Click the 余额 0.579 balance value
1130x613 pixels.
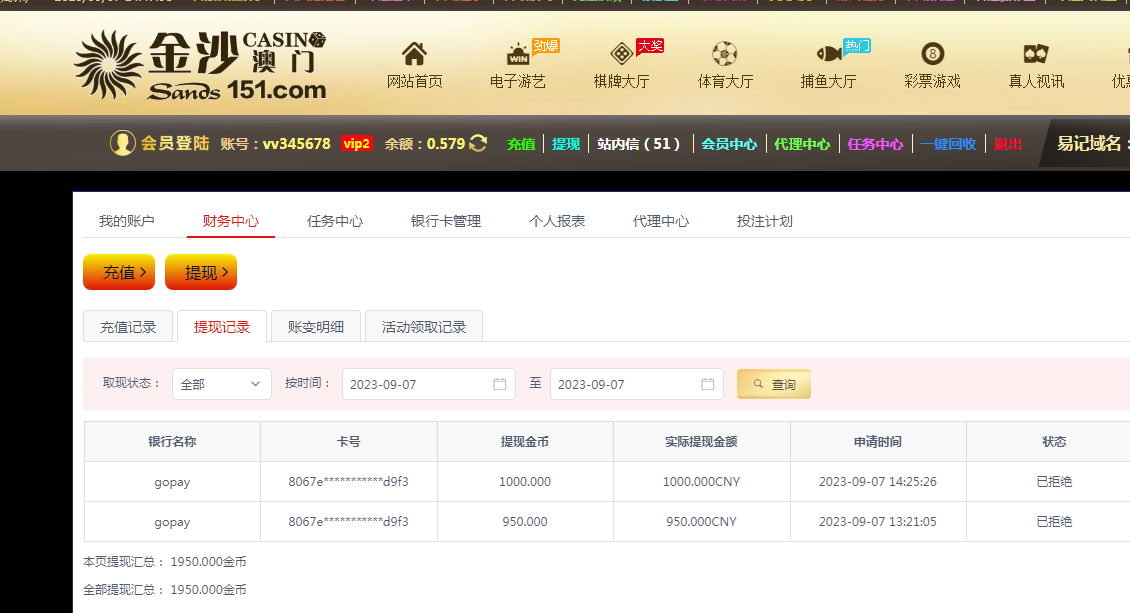pyautogui.click(x=446, y=144)
